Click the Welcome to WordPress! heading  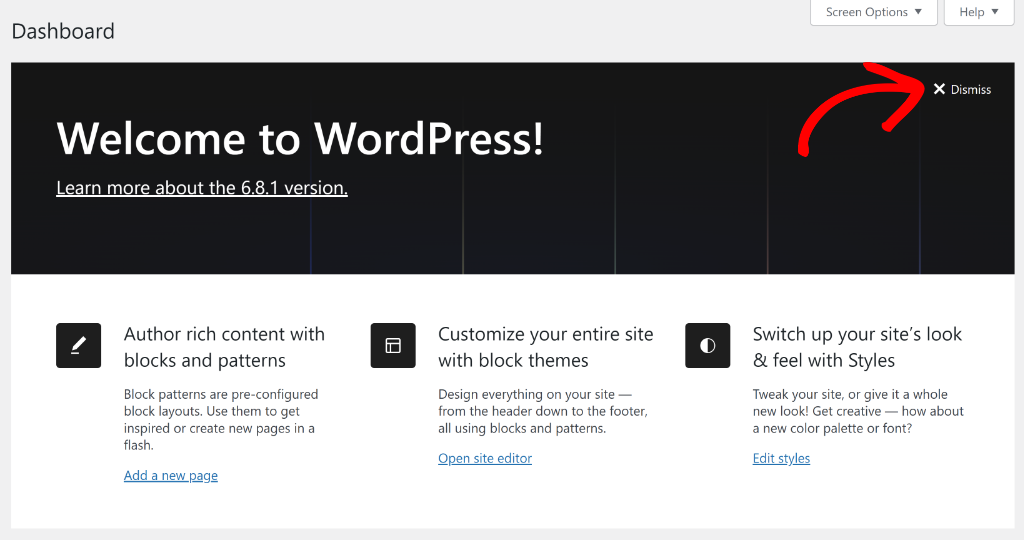click(300, 138)
